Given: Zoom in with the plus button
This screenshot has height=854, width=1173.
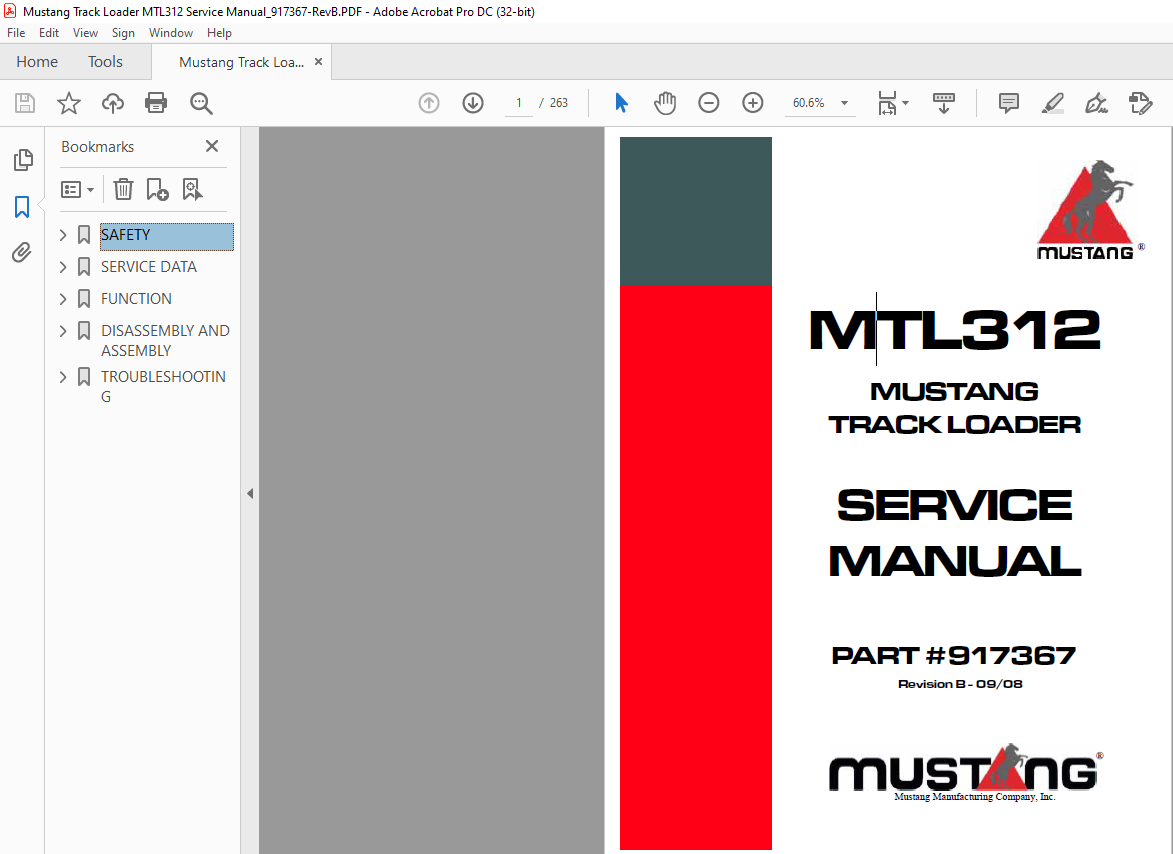Looking at the screenshot, I should 753,102.
